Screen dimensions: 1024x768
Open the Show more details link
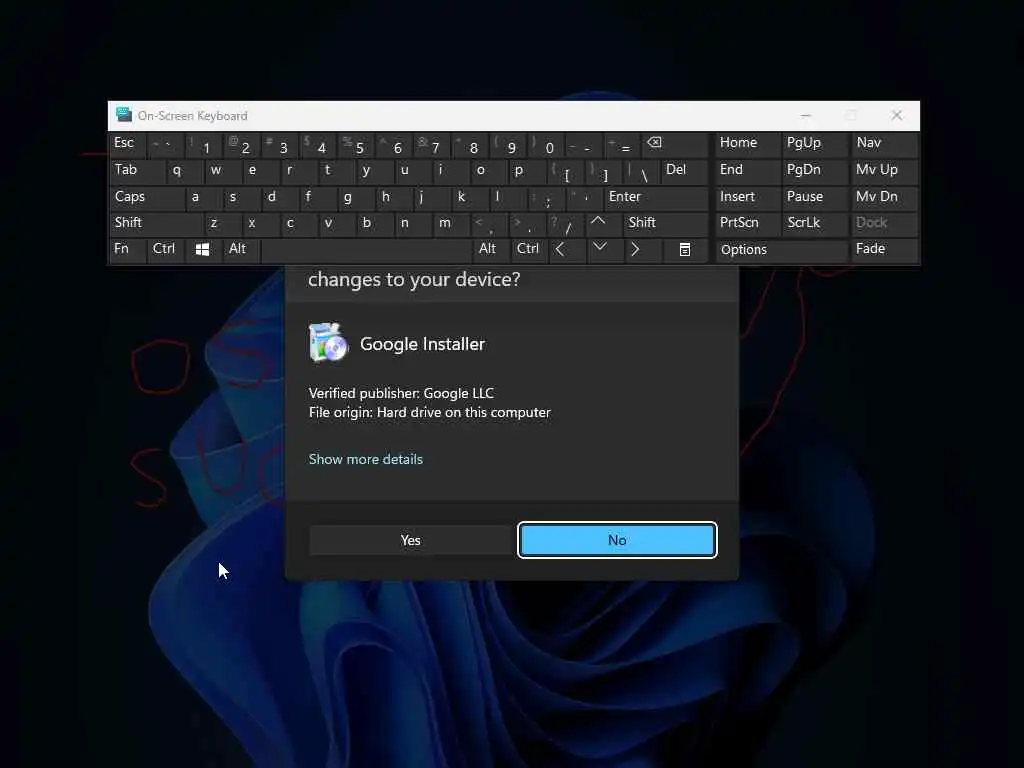pyautogui.click(x=366, y=459)
